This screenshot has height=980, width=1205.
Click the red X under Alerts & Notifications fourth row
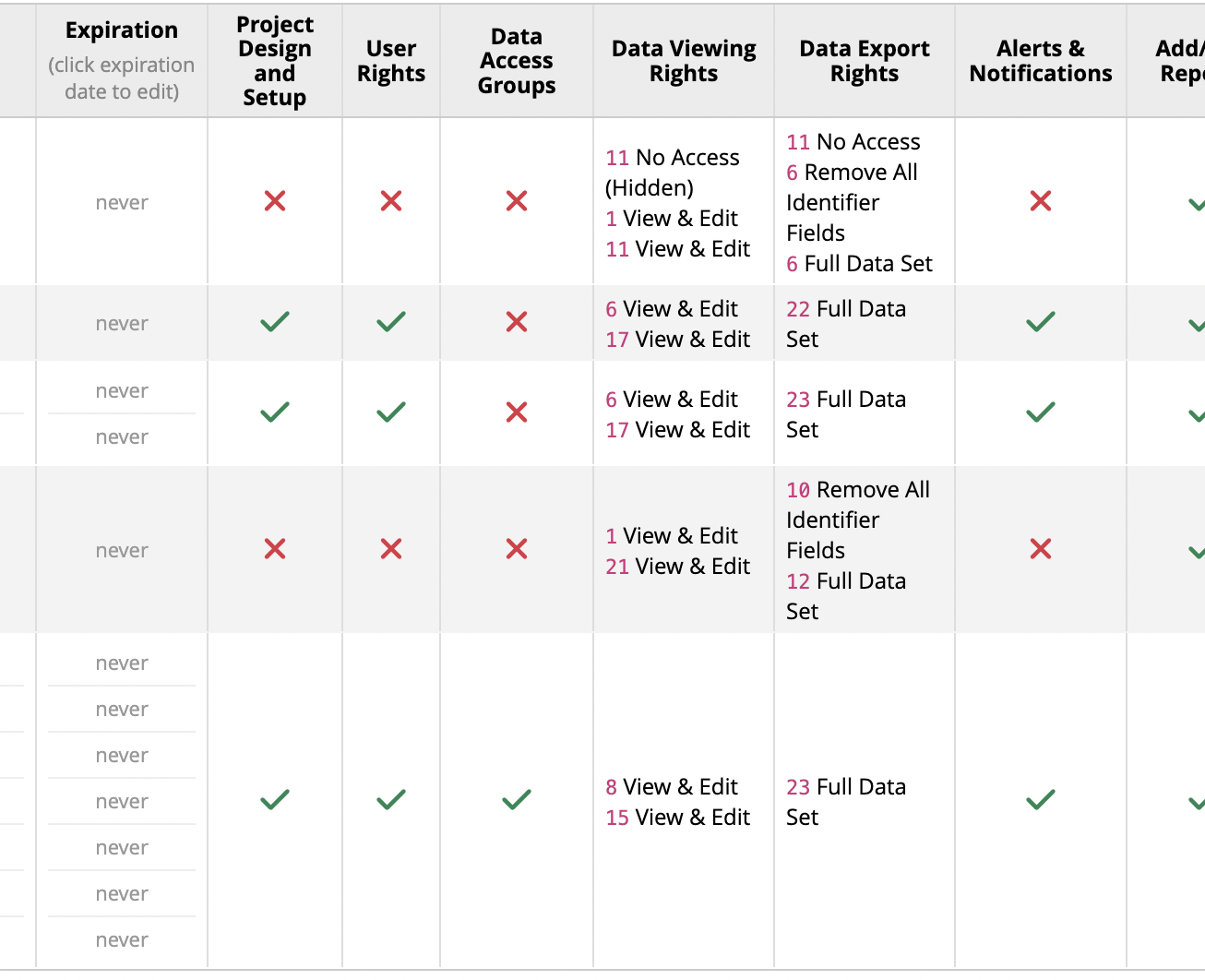pyautogui.click(x=1040, y=549)
